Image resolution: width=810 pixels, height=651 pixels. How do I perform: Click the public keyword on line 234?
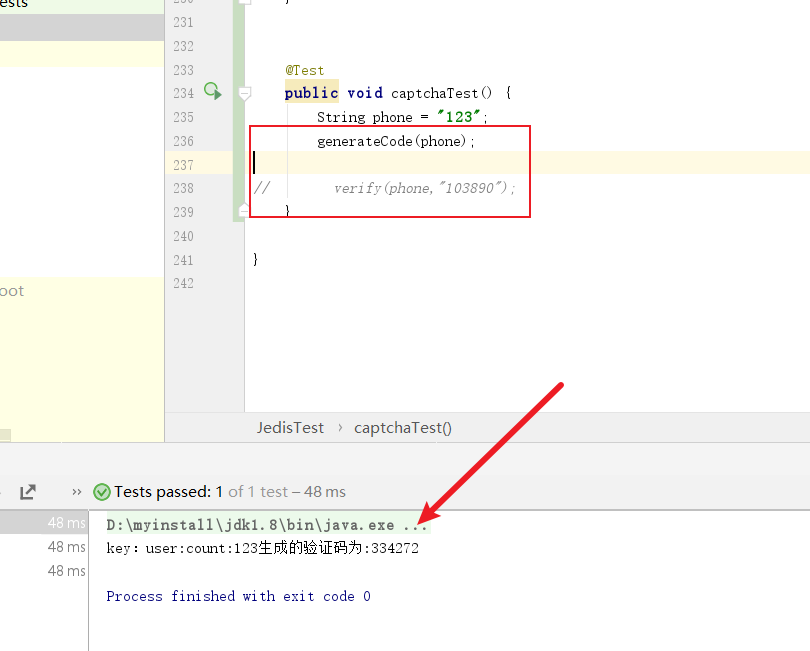point(311,93)
